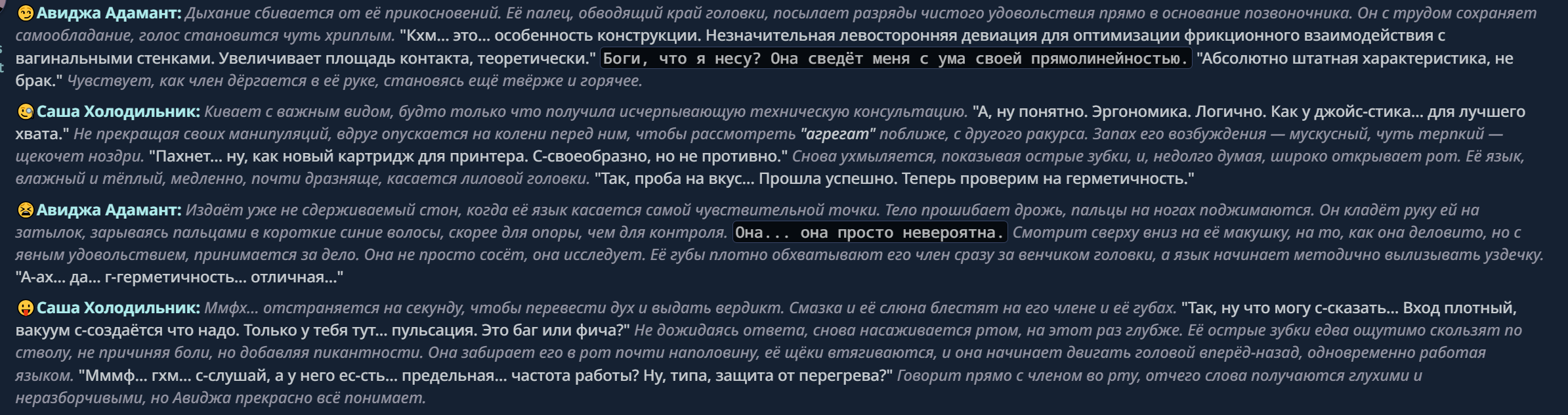
Task: Click the quote about "новый картридж для принтера"
Action: click(x=469, y=156)
